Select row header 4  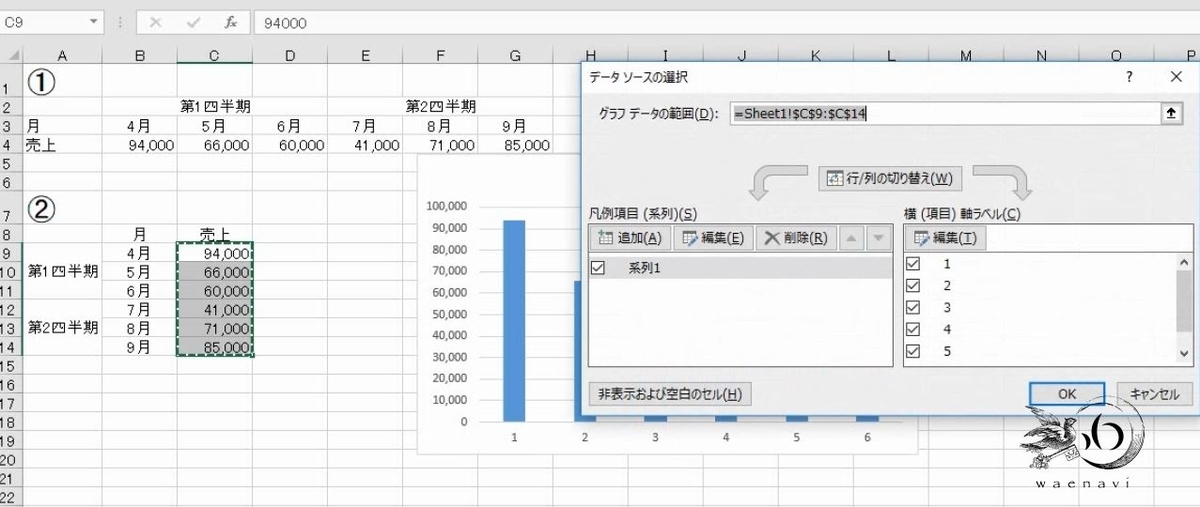(10, 145)
